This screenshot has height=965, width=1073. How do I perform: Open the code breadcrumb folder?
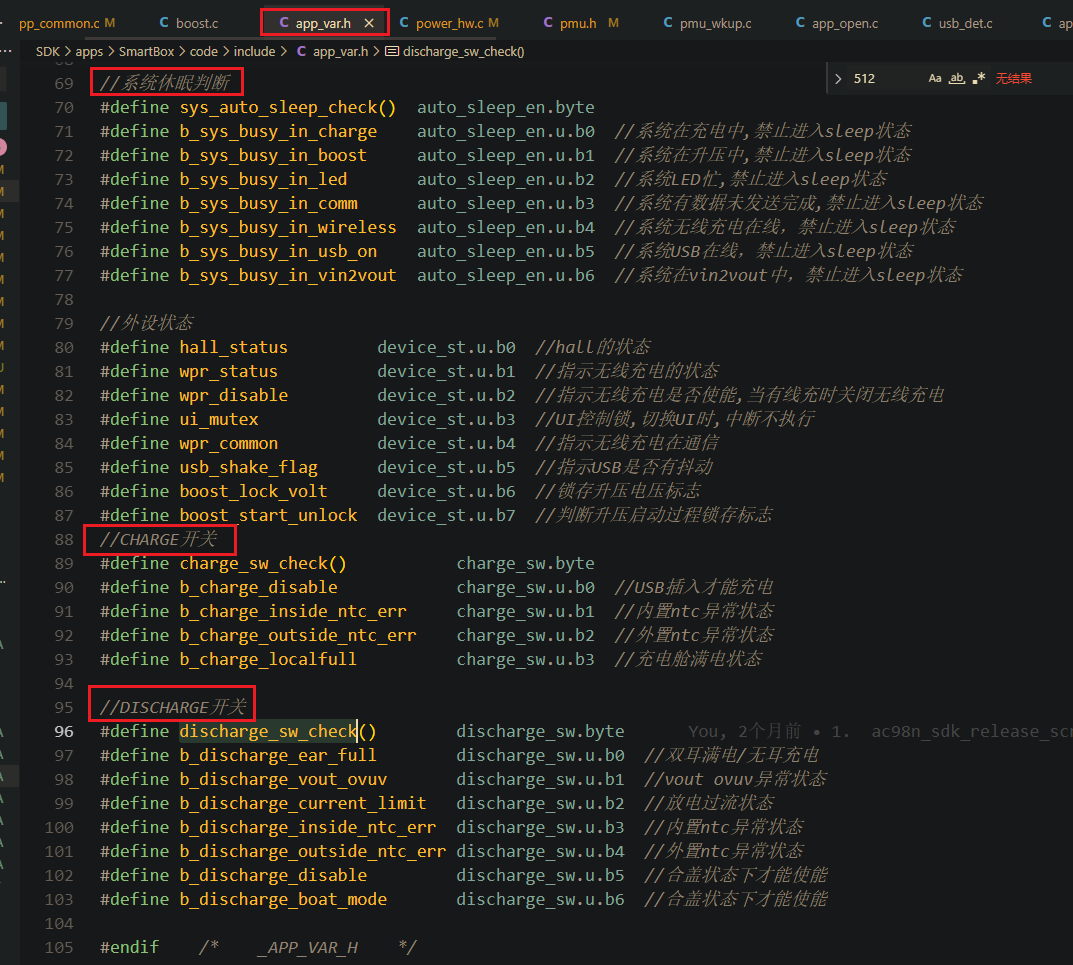coord(204,51)
